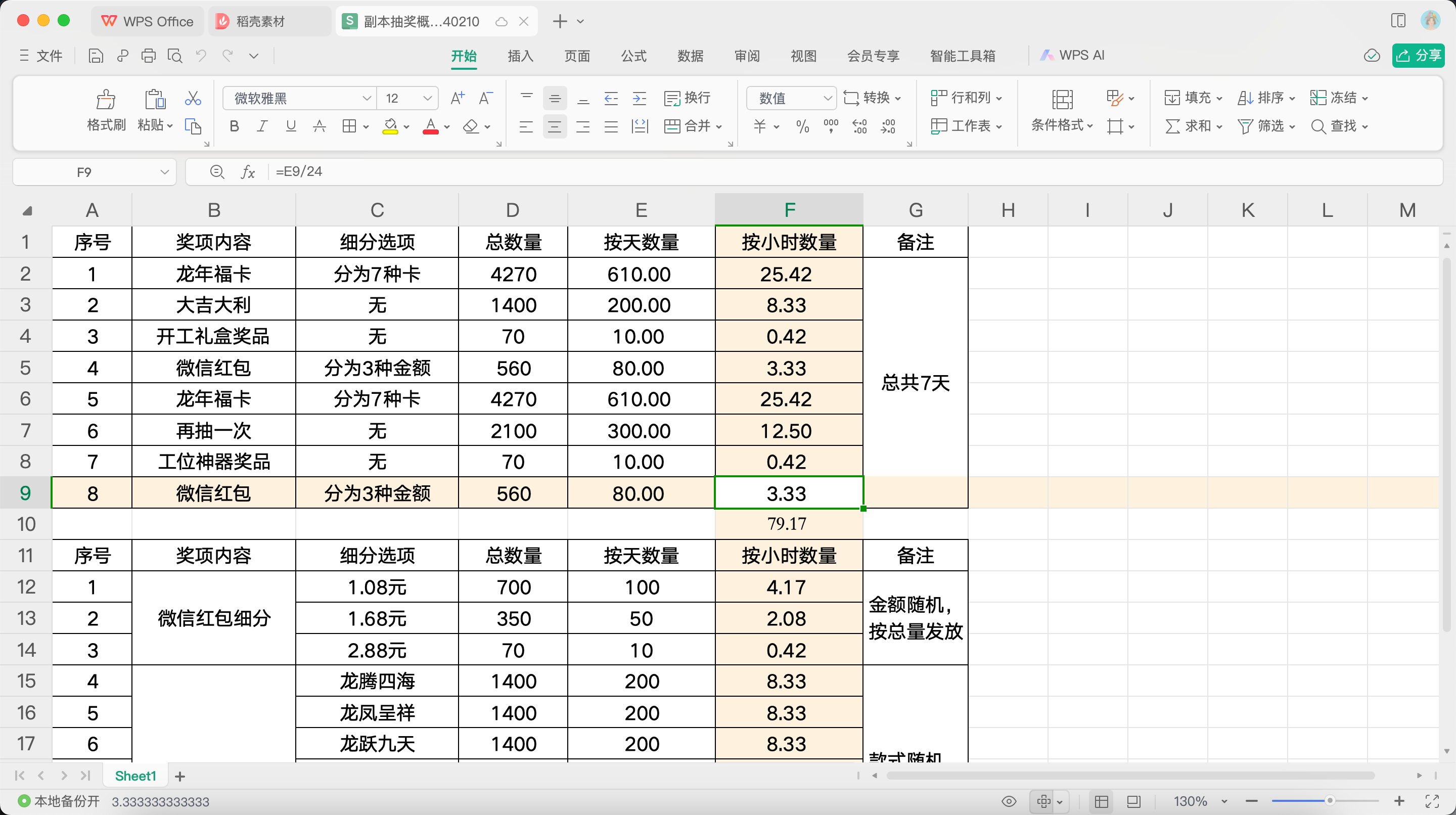Toggle bold formatting
Viewport: 1456px width, 815px height.
pos(234,126)
